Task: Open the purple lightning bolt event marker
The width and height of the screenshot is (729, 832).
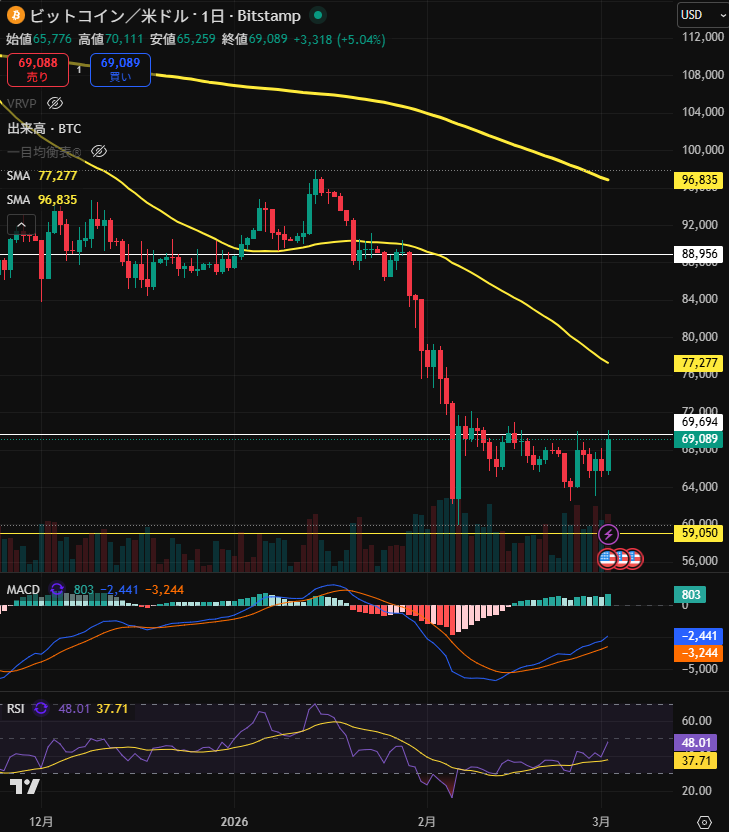Action: point(608,534)
